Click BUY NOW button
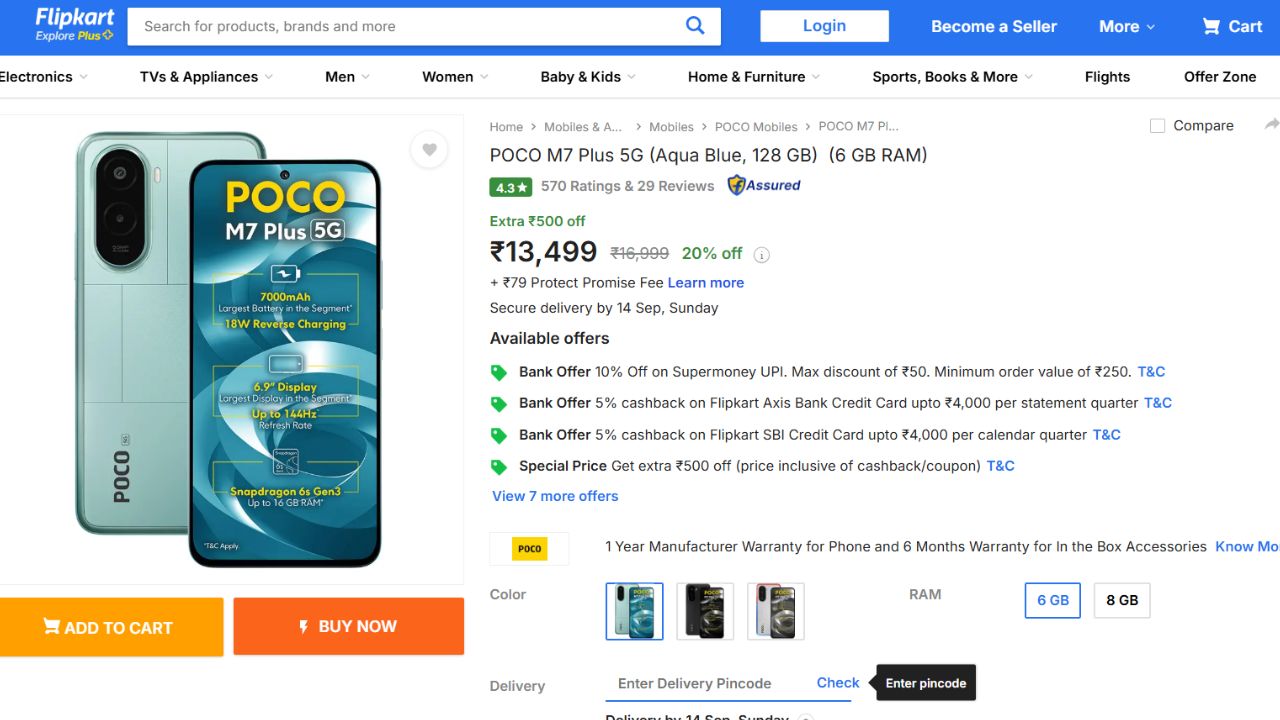 coord(349,626)
